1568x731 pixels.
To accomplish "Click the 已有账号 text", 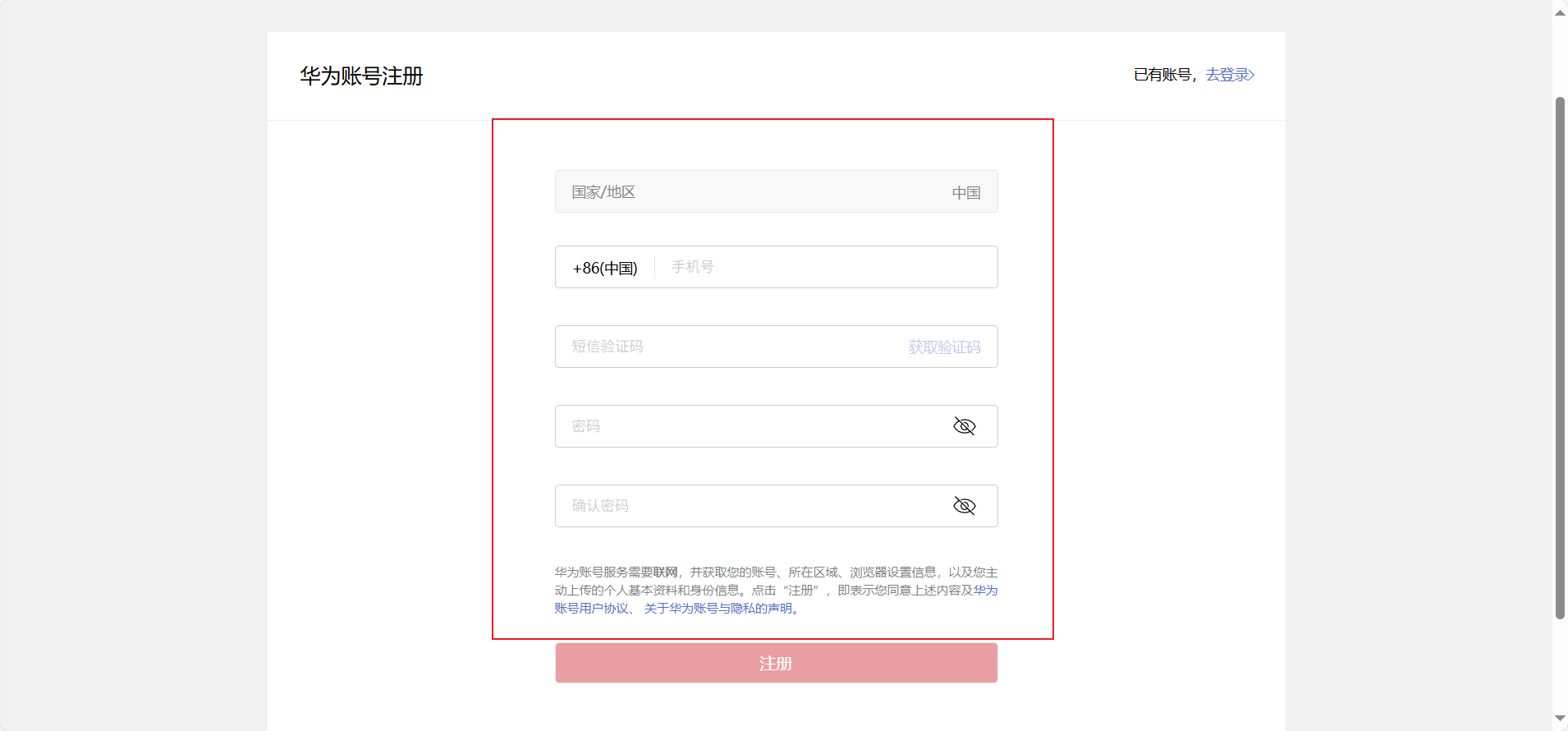I will [1162, 75].
